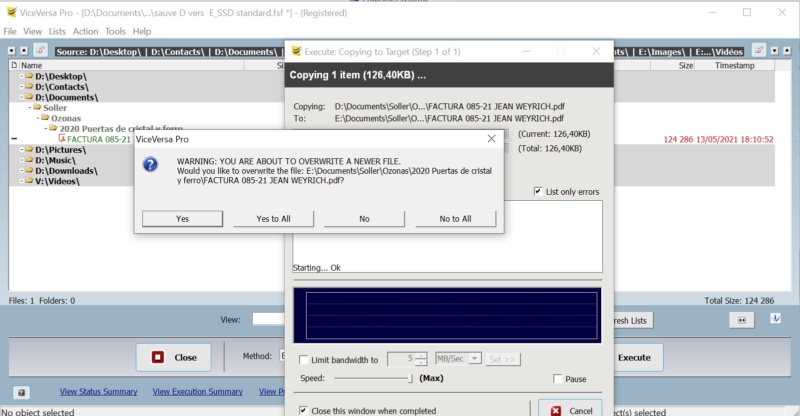
Task: Click the red Close button in main window
Action: point(173,357)
